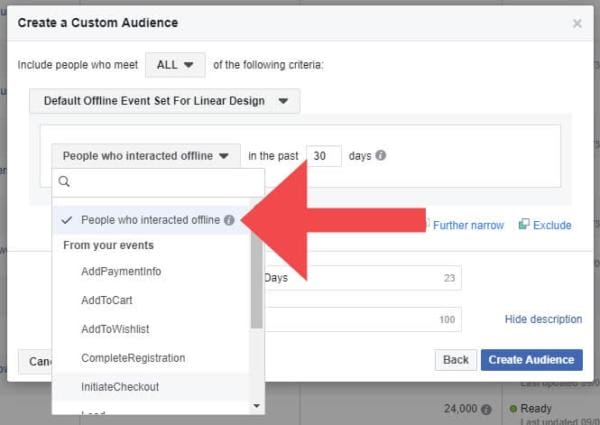Click the magnifier search icon in dropdown
Screen dimensions: 600x425
64,181
